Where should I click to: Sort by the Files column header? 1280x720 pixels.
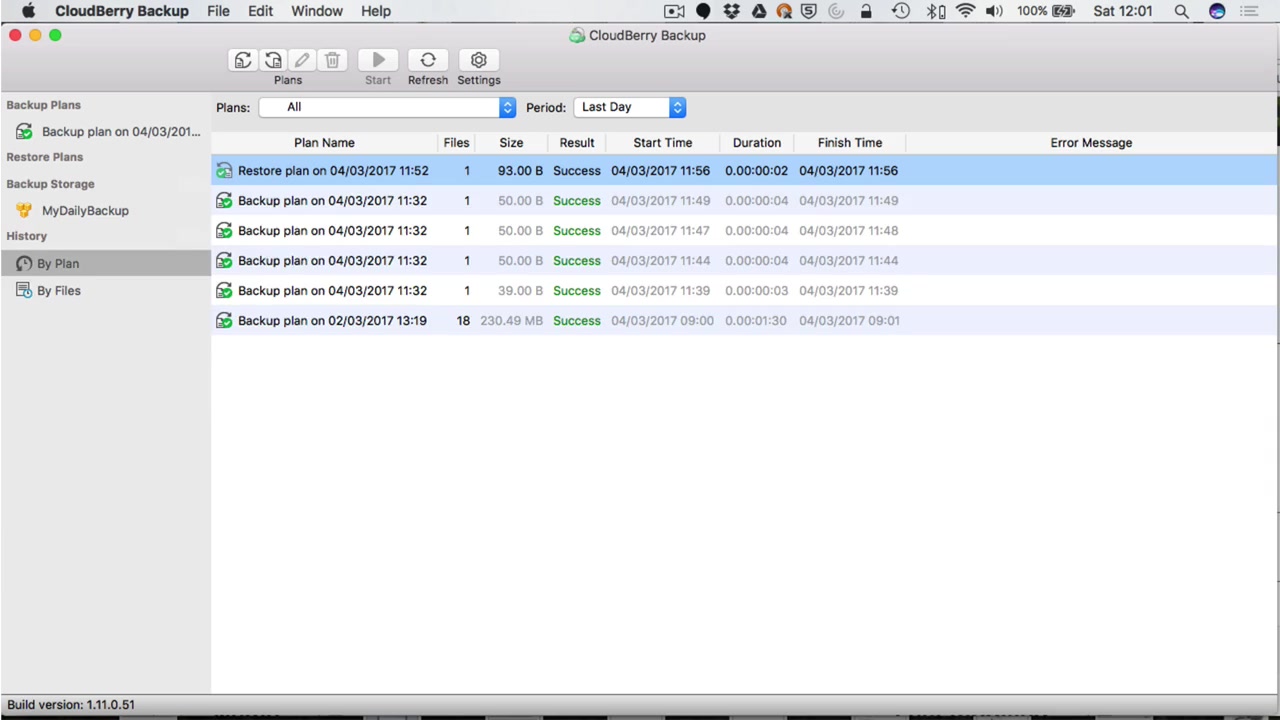coord(456,143)
